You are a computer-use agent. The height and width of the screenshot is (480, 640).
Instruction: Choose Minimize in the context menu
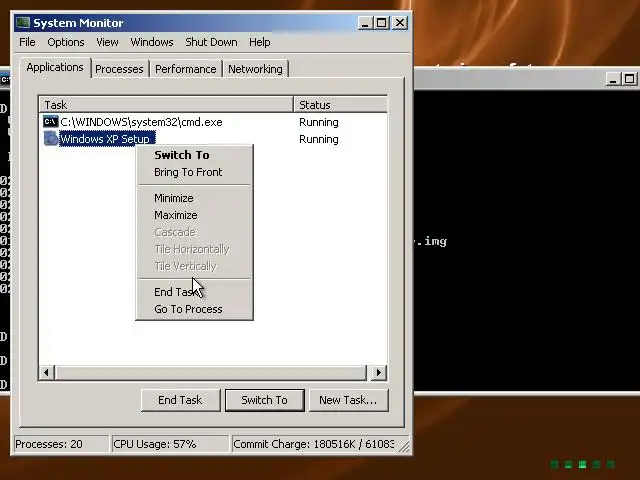tap(194, 198)
